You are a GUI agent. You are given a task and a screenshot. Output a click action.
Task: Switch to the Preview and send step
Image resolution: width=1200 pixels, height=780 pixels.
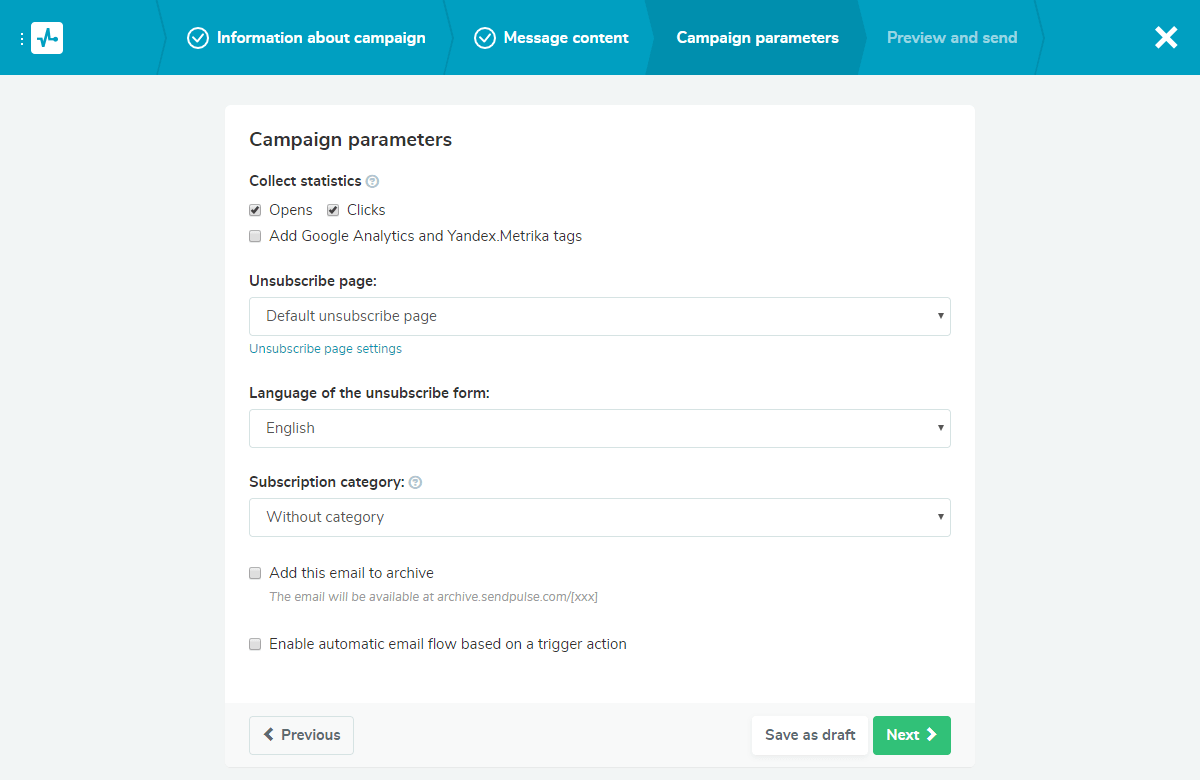(951, 38)
